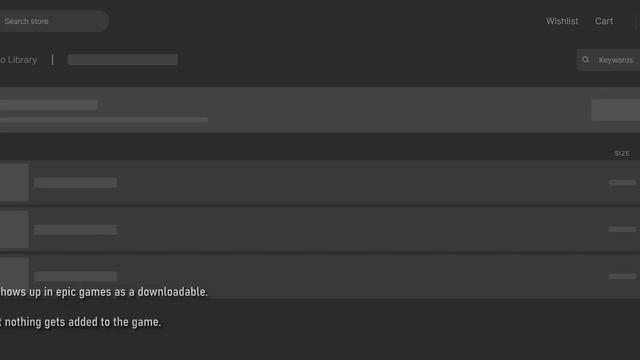Click the game title placeholder in banner

pos(49,105)
